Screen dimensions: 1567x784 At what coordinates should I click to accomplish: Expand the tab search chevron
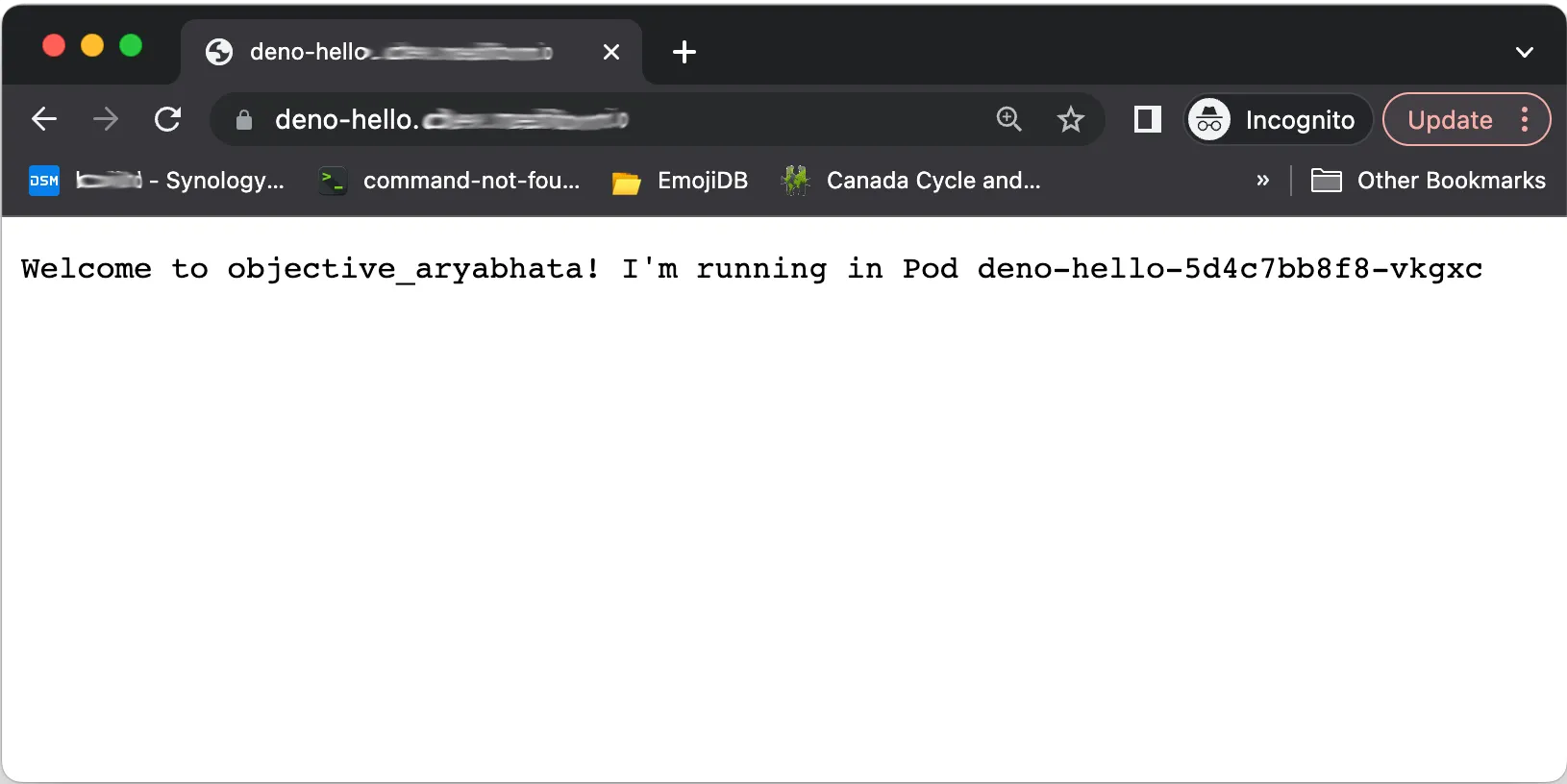(1525, 52)
